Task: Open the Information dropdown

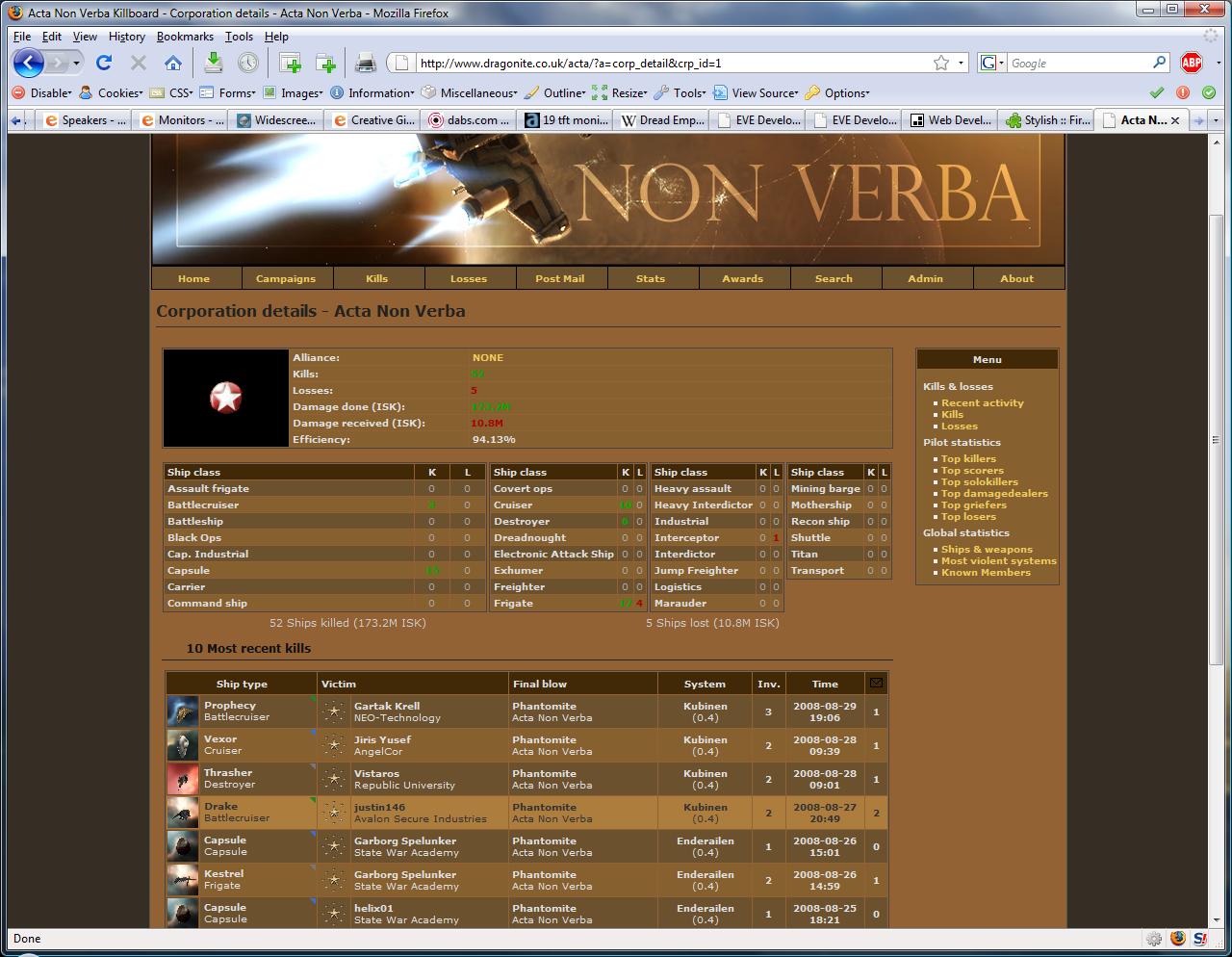Action: 372,93
